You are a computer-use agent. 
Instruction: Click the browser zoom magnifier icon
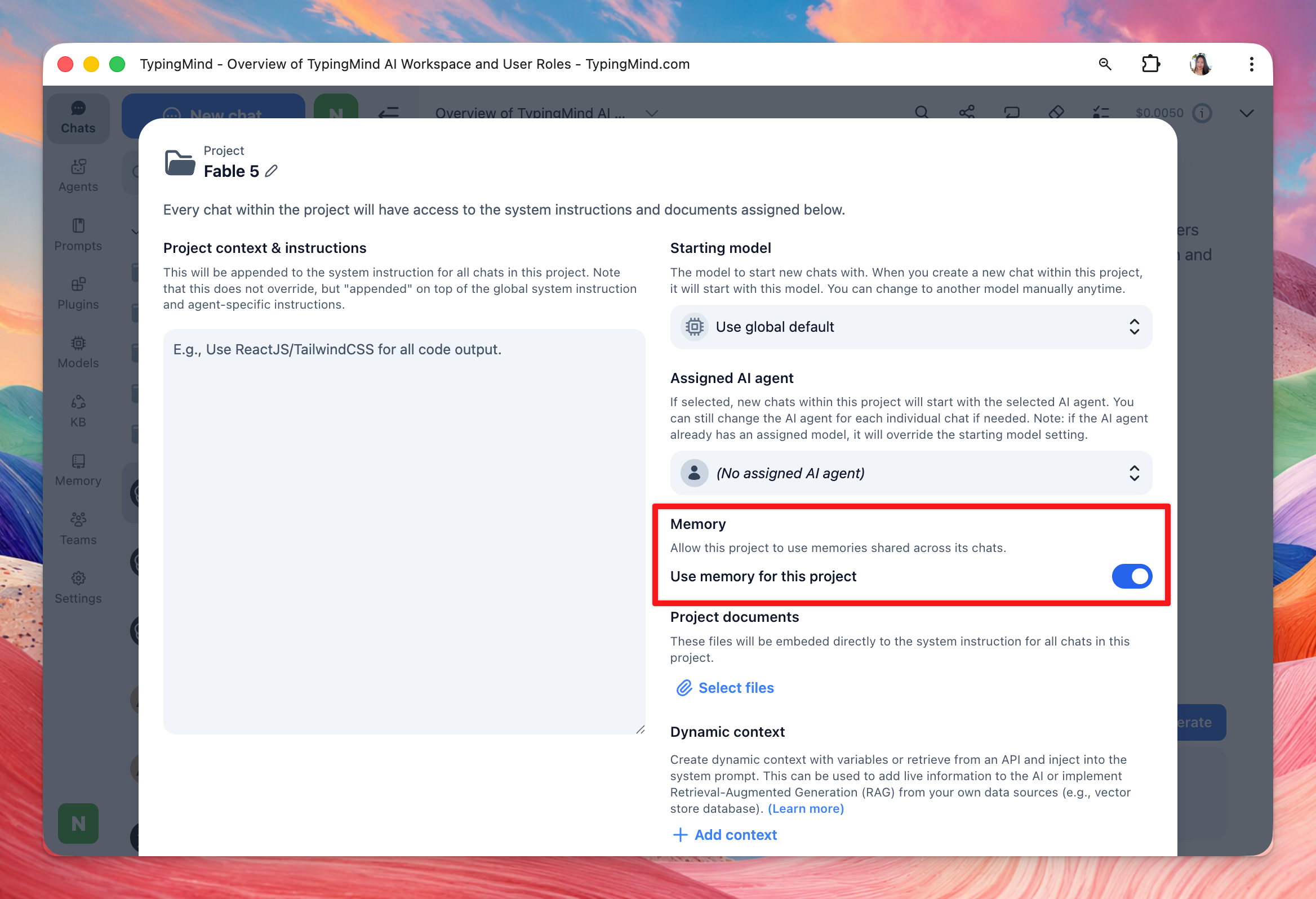[1105, 64]
